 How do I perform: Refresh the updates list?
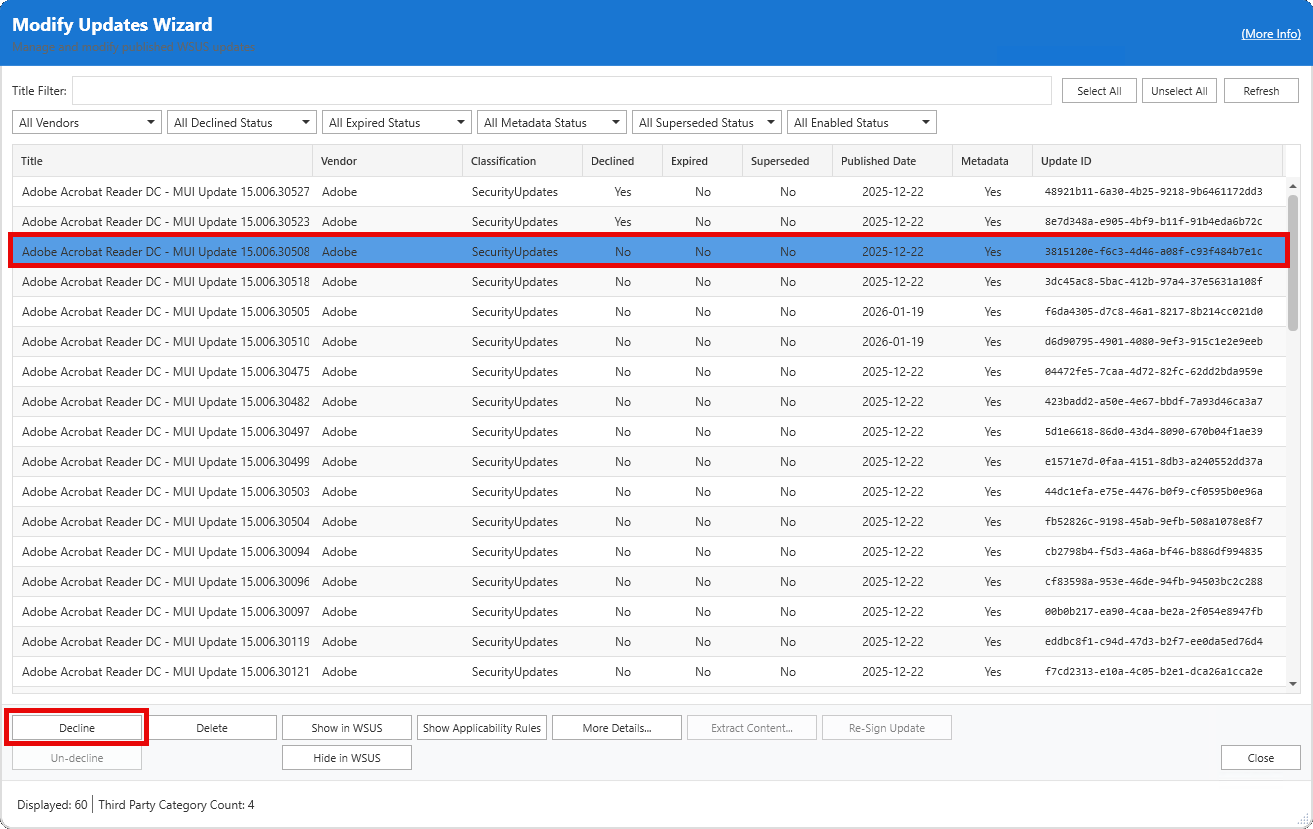click(1261, 91)
